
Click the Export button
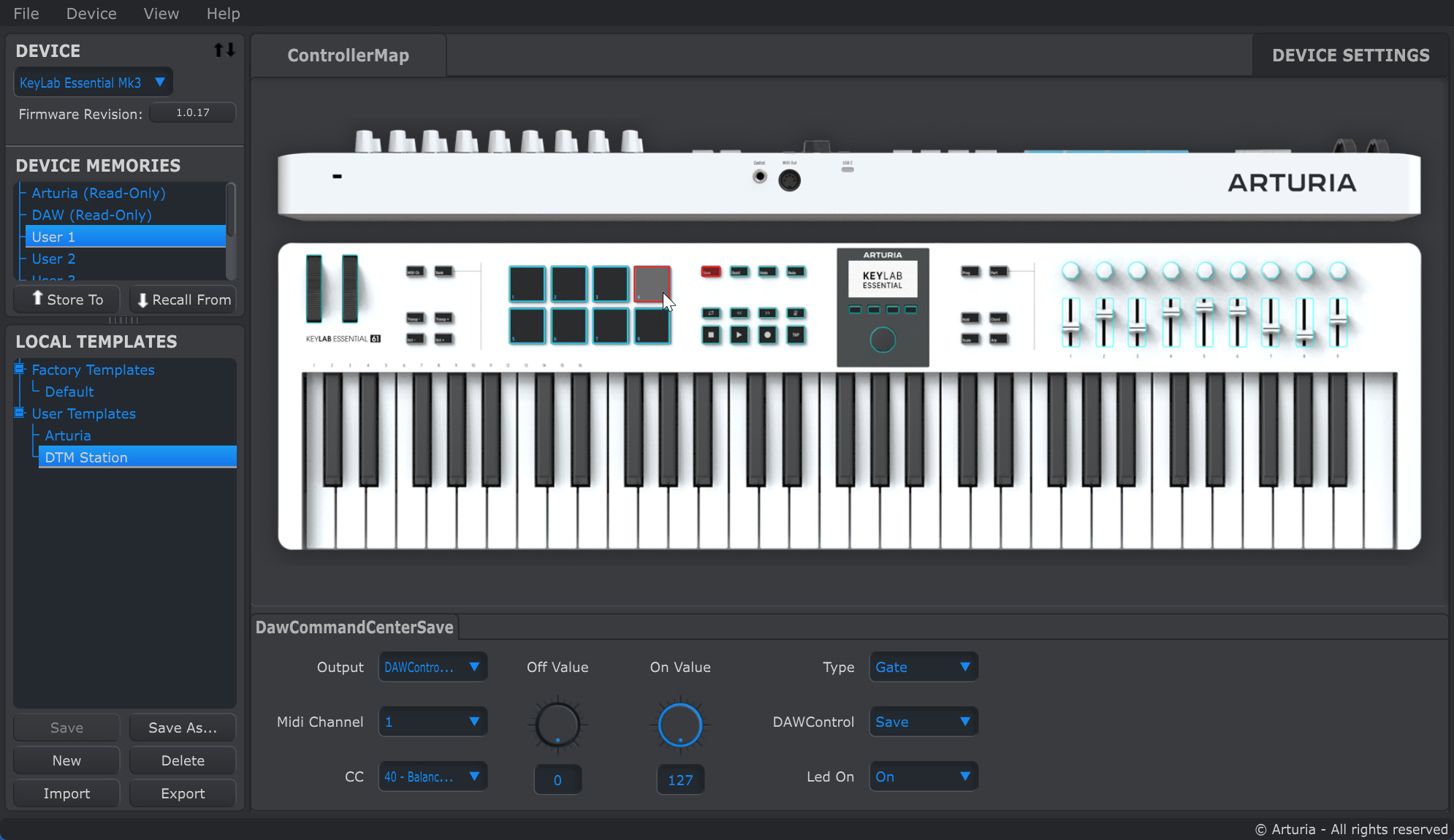tap(183, 793)
